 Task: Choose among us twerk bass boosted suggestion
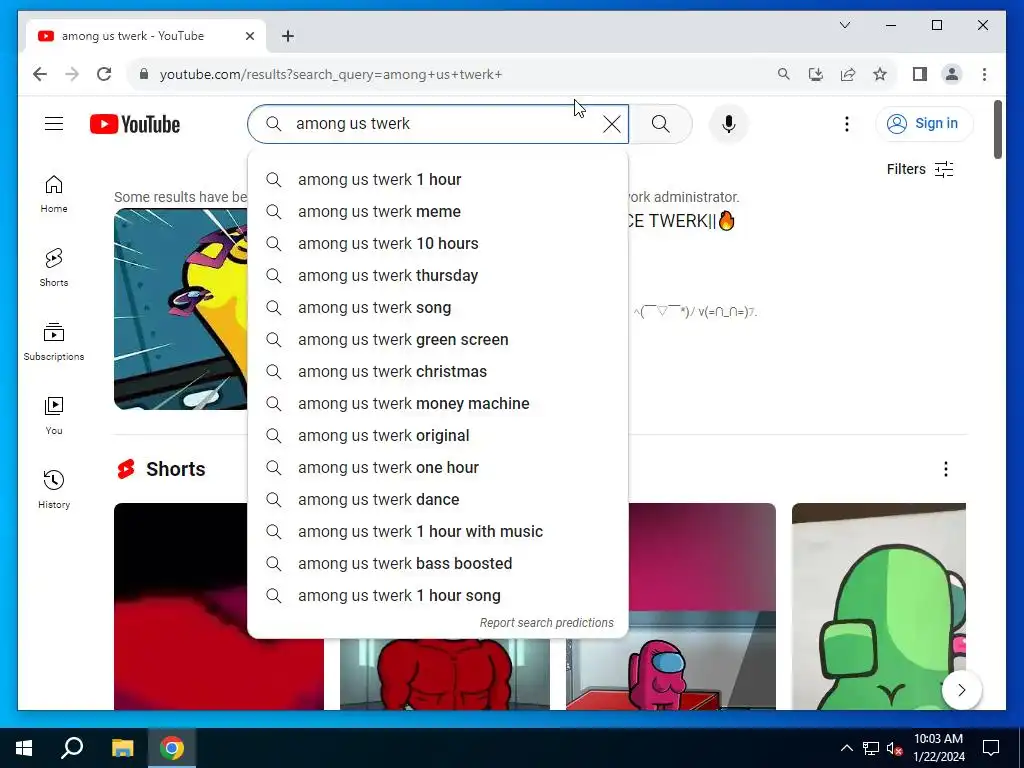438,564
